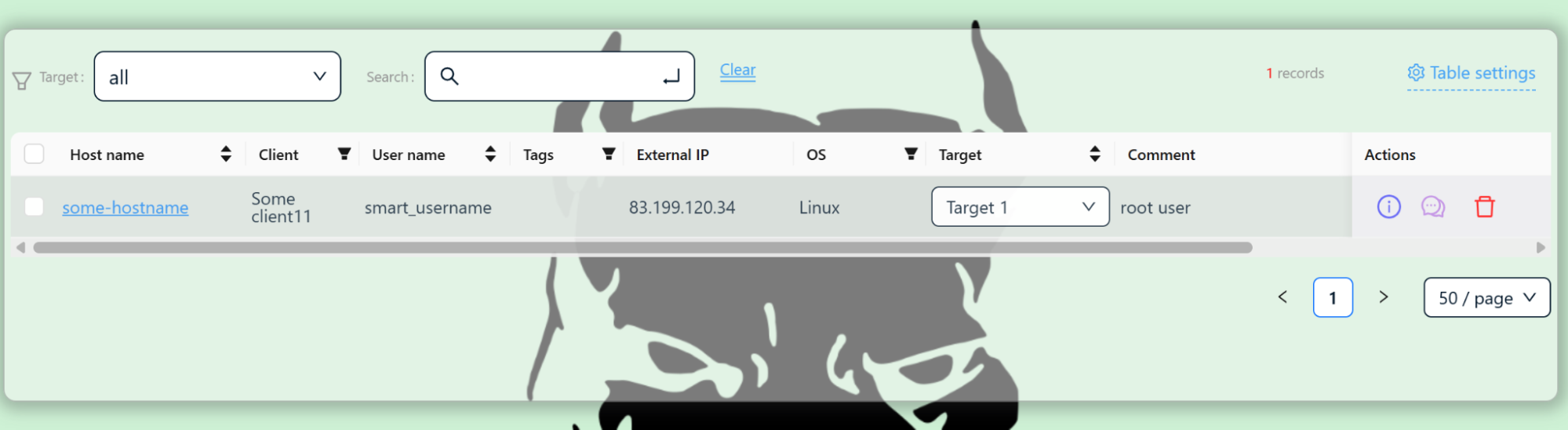This screenshot has width=1568, height=430.
Task: Go to page 1 in pagination
Action: (x=1333, y=297)
